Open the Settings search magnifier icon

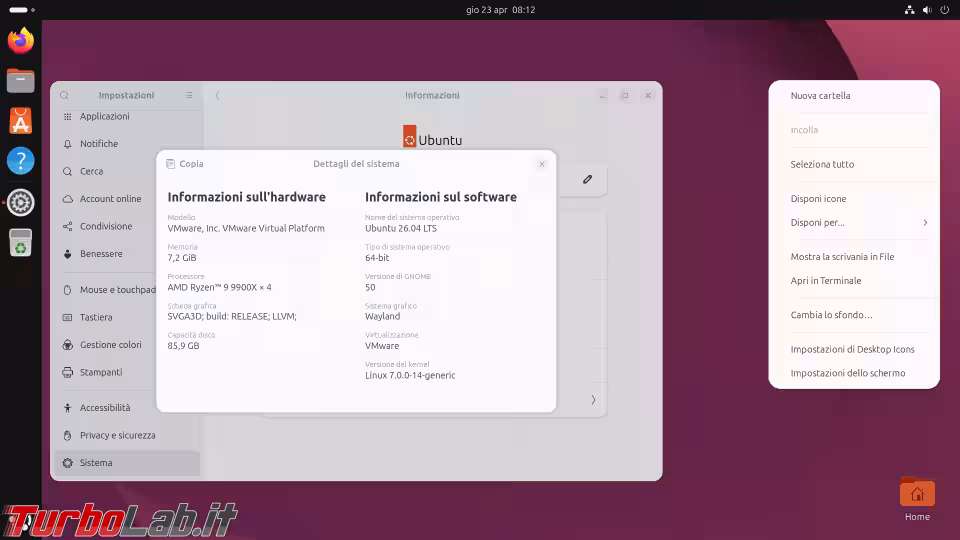pyautogui.click(x=65, y=96)
